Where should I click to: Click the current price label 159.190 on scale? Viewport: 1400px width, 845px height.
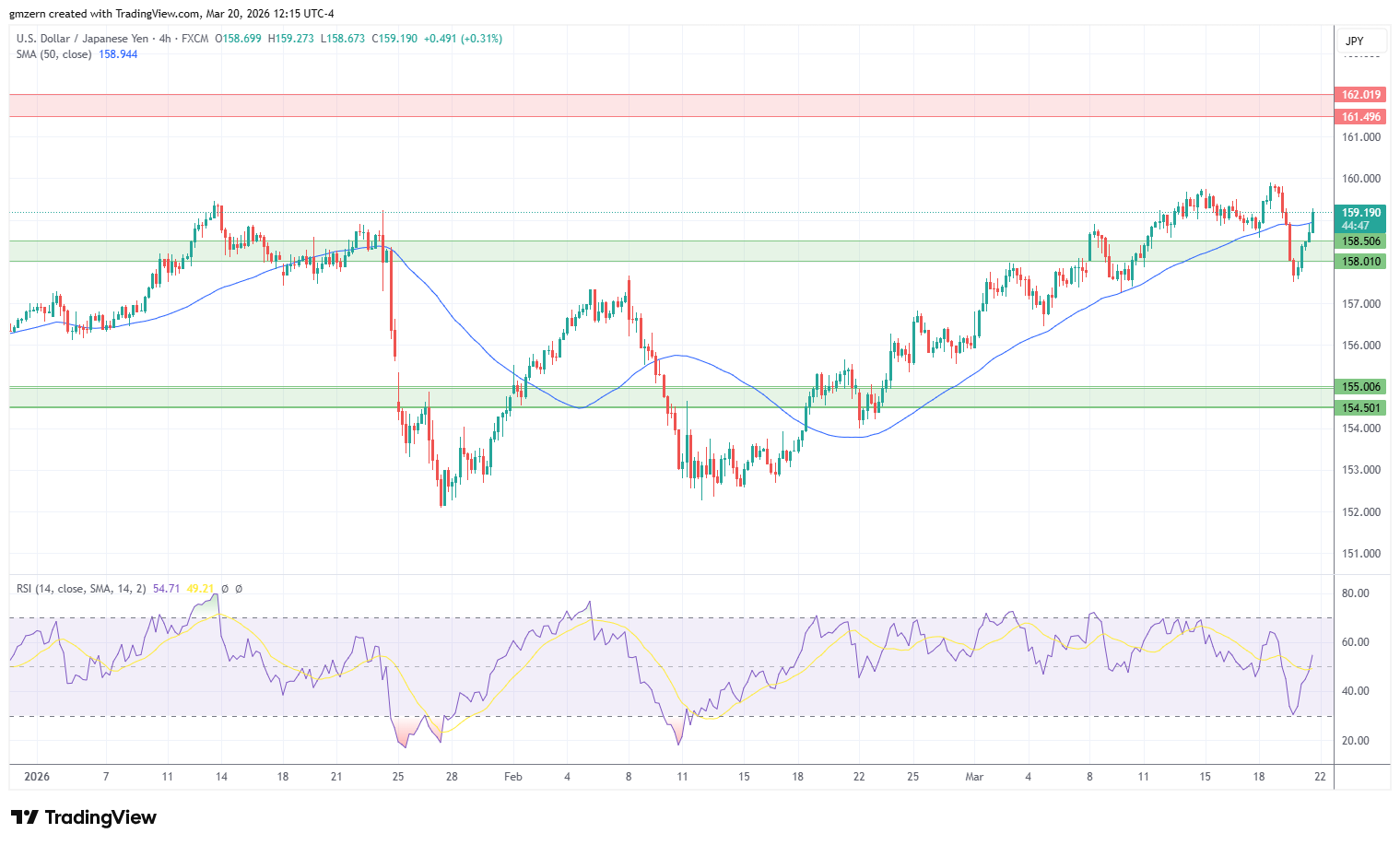(x=1360, y=213)
